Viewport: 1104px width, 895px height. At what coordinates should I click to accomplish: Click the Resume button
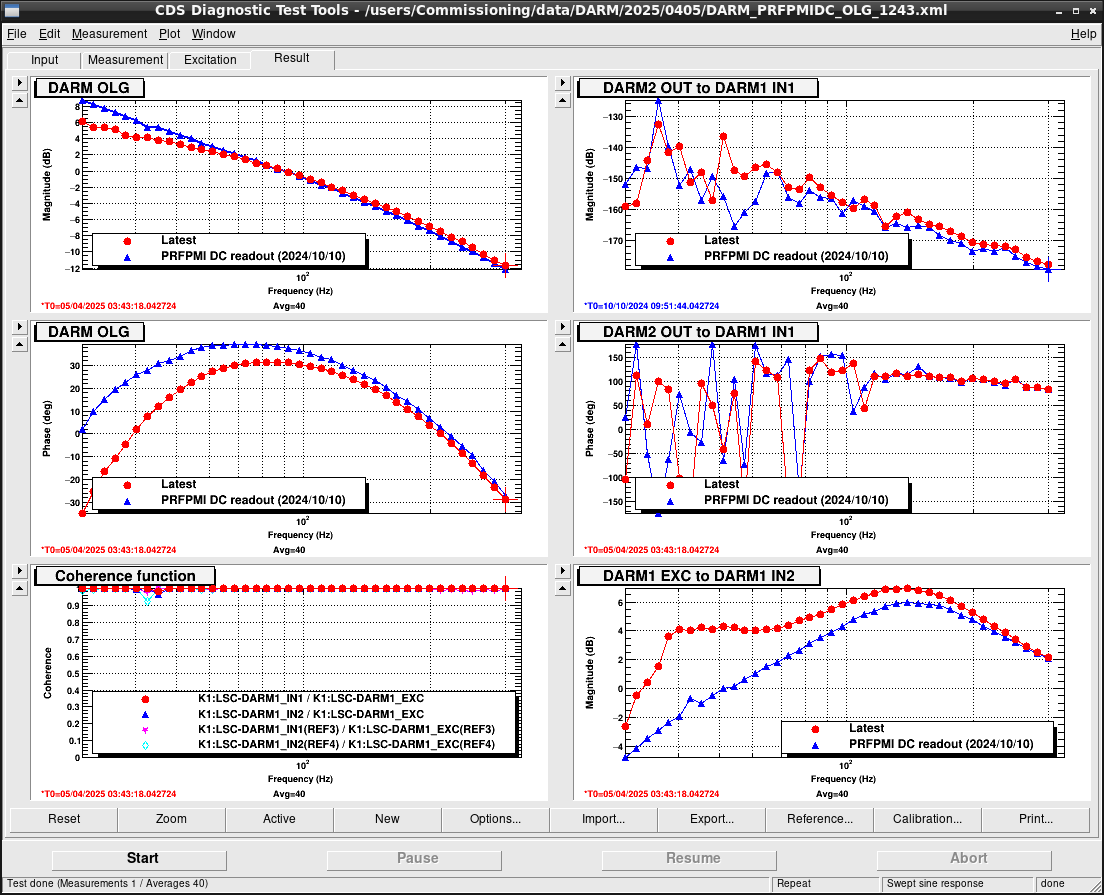[689, 859]
